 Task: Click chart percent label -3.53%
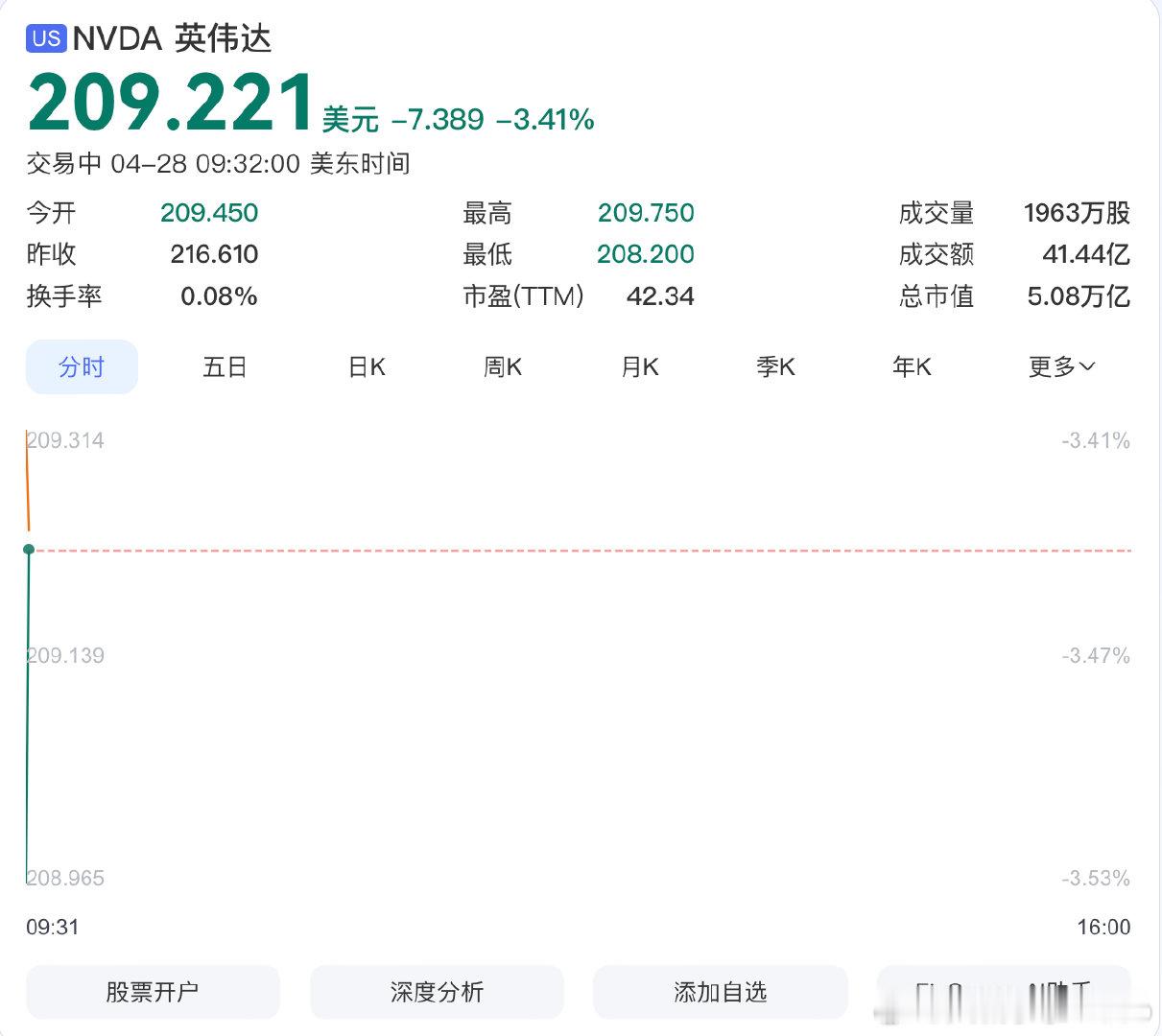pyautogui.click(x=1096, y=879)
